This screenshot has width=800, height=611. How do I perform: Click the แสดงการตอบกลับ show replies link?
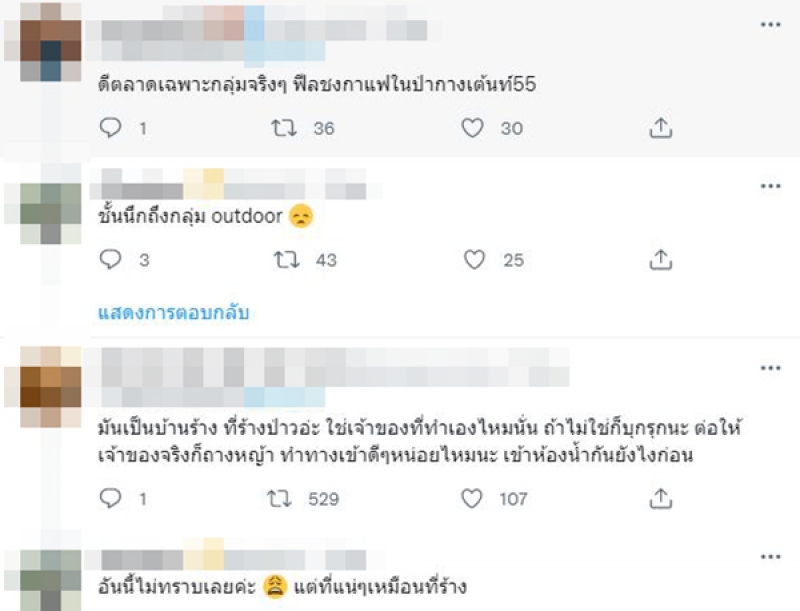(173, 313)
